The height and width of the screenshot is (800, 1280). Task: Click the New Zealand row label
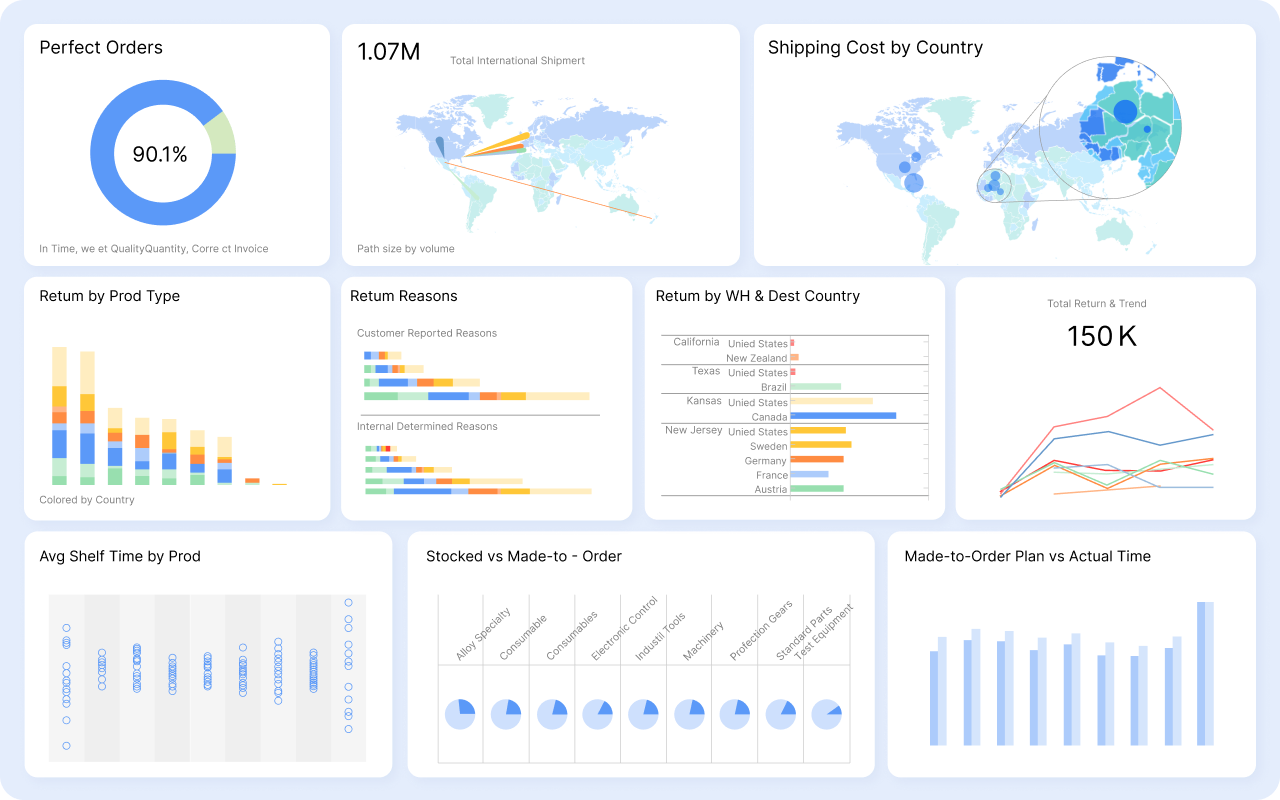click(x=757, y=358)
